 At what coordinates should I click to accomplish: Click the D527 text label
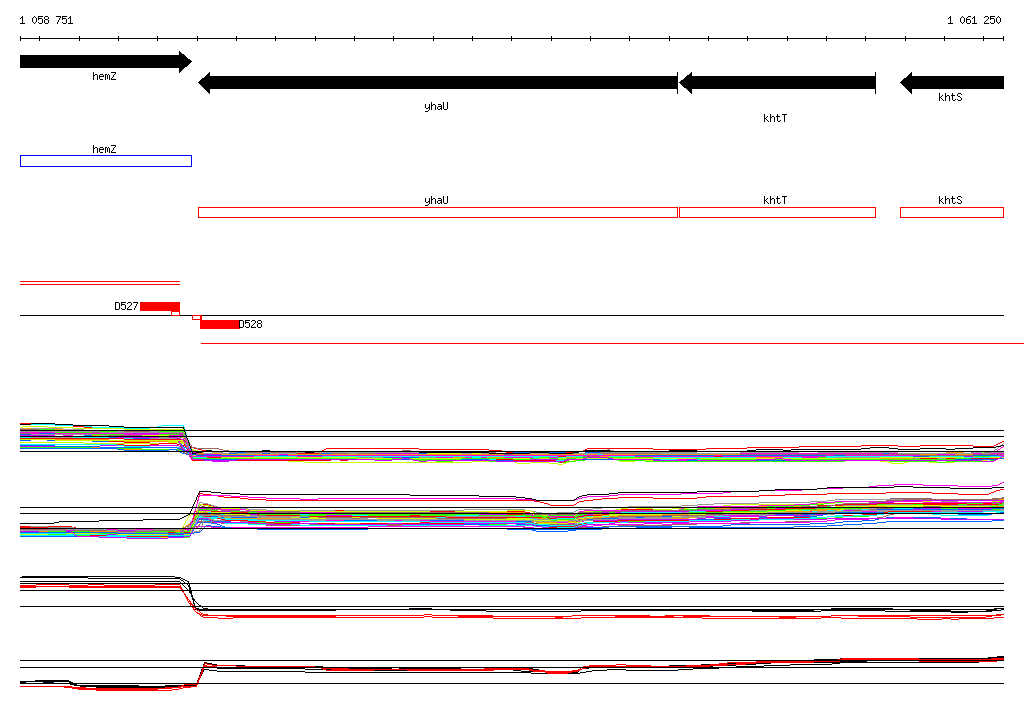coord(126,306)
